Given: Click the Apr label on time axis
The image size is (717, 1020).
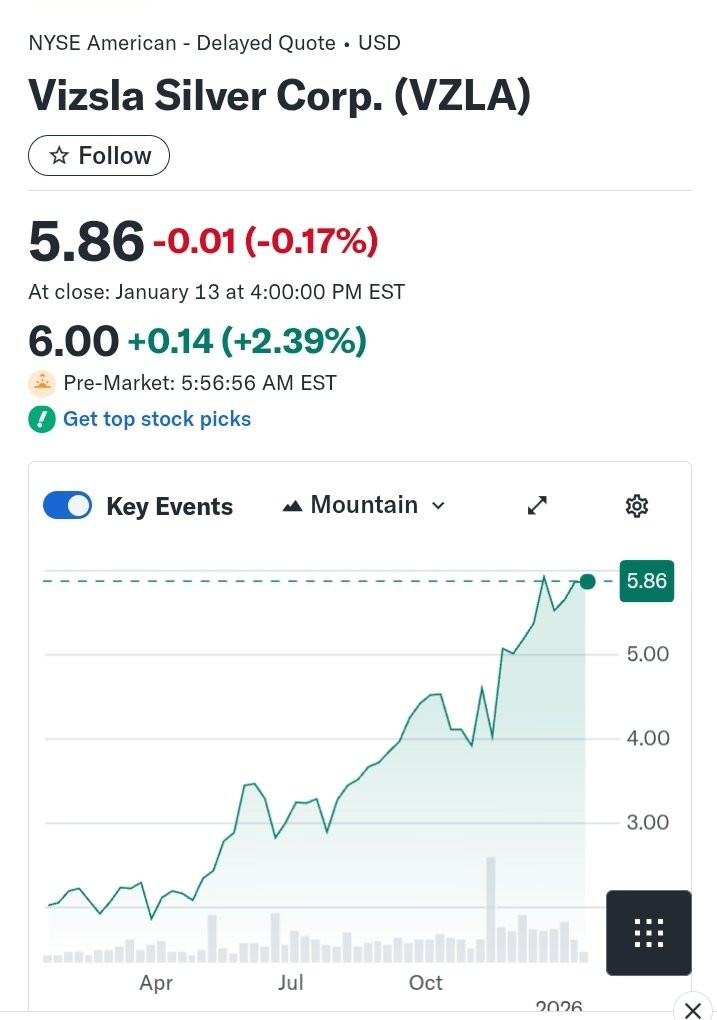Looking at the screenshot, I should tap(156, 983).
